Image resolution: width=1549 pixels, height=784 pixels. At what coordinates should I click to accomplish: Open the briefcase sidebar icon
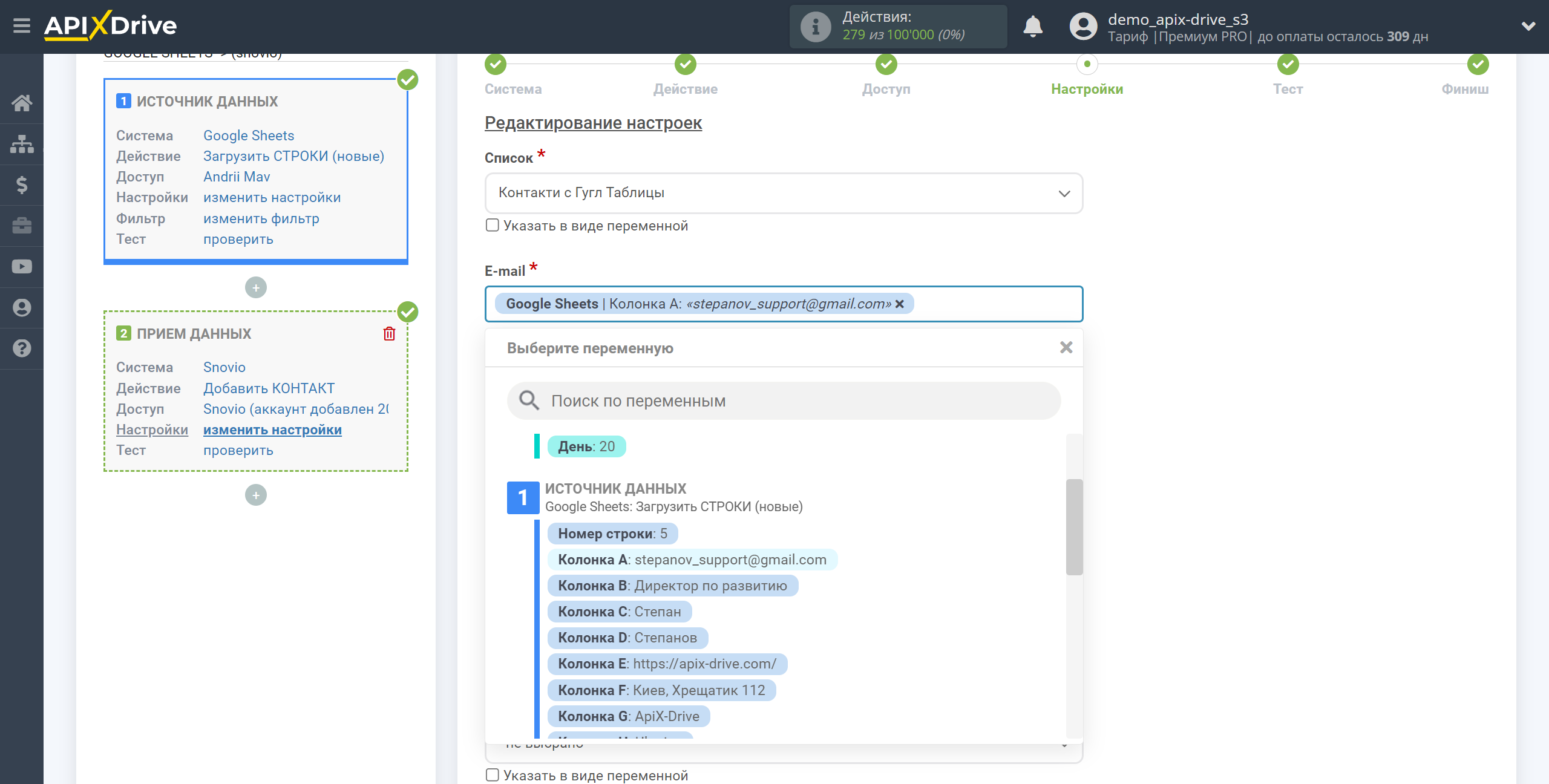pos(22,226)
